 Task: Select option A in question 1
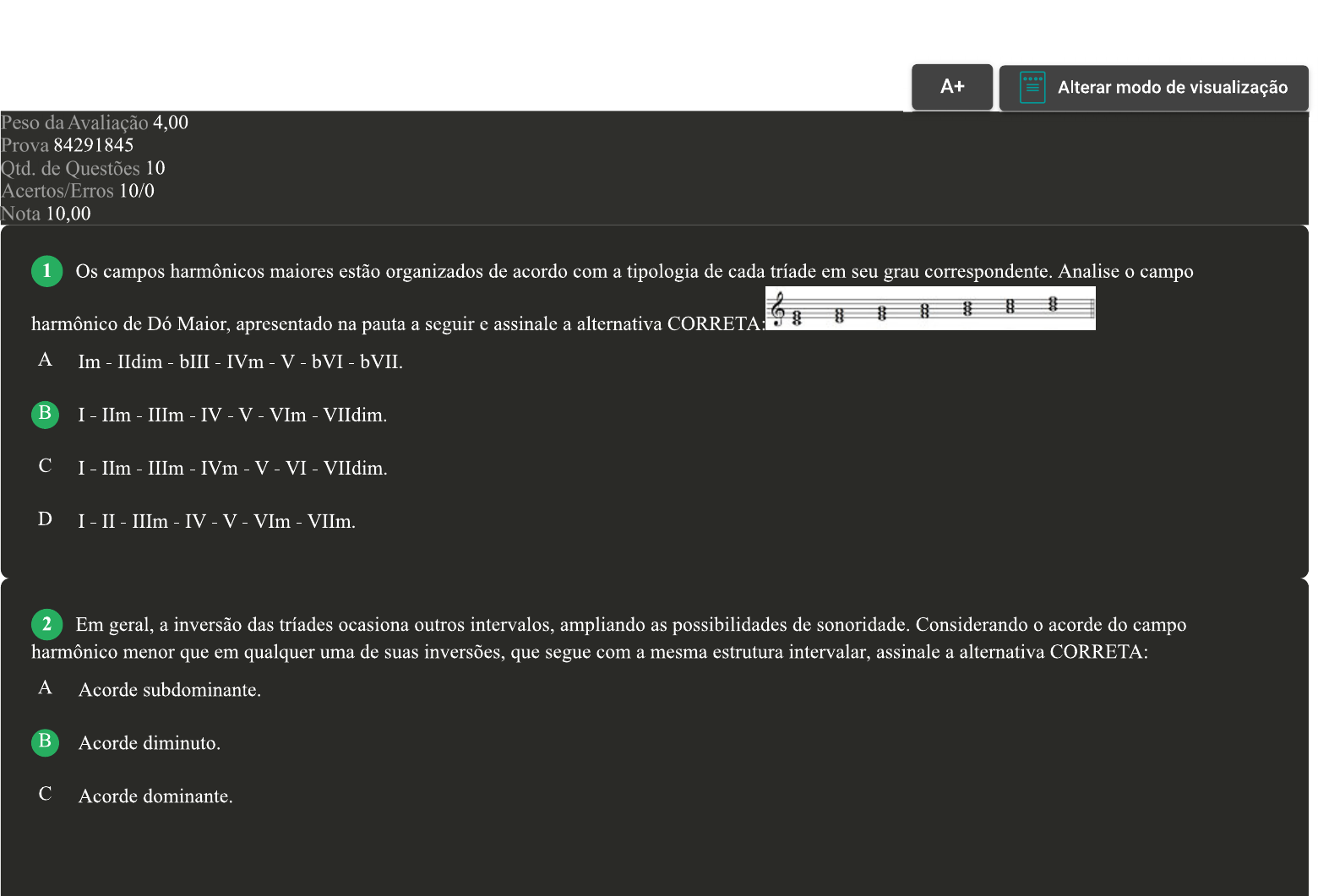point(45,361)
